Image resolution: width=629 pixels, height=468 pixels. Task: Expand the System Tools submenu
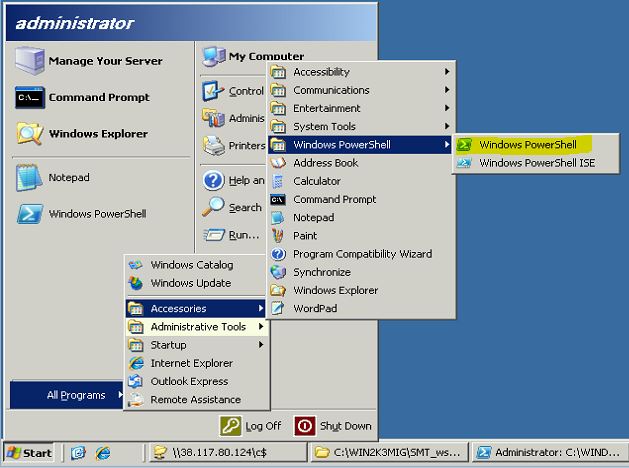click(x=361, y=127)
